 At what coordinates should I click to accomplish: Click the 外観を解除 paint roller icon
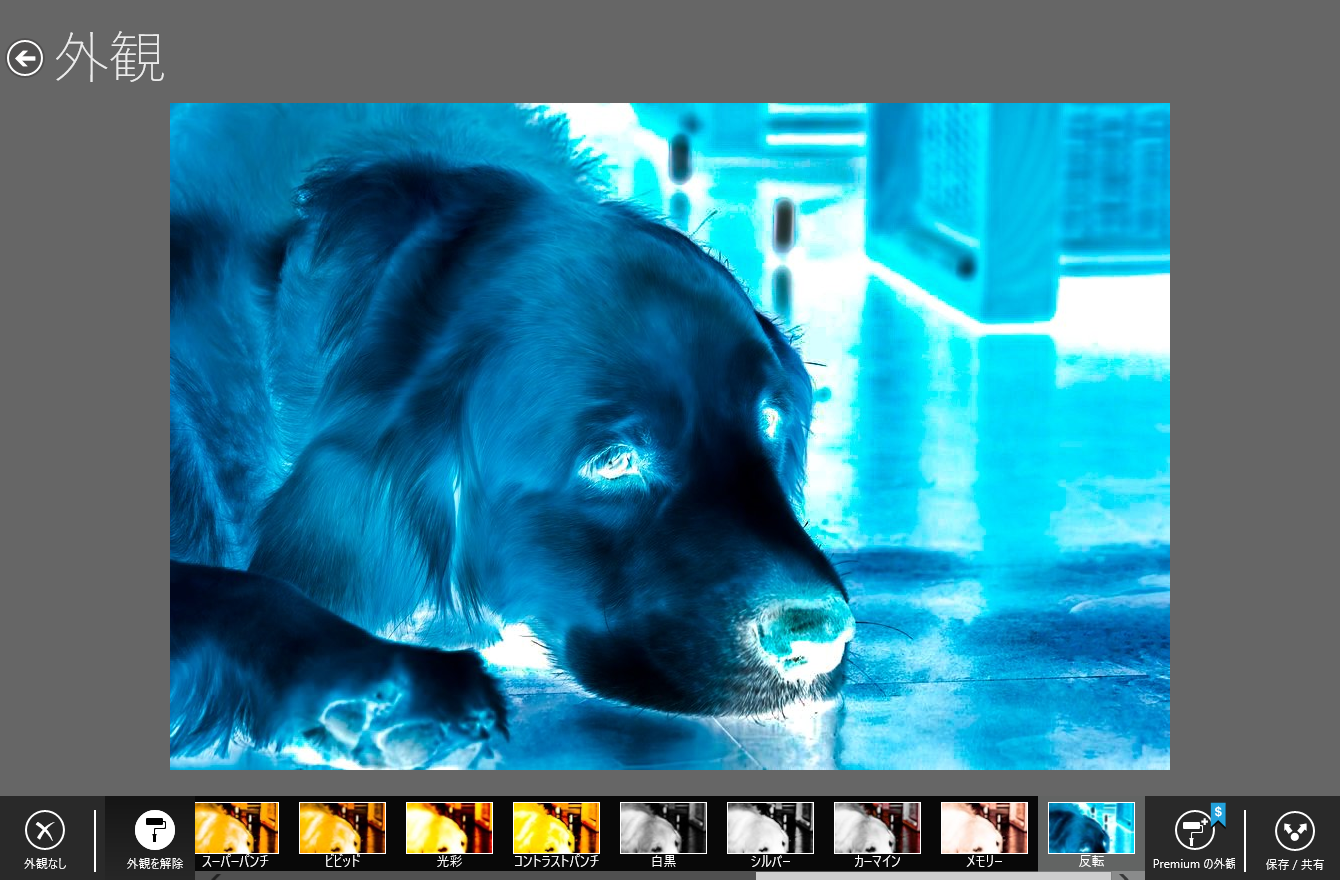(x=155, y=829)
